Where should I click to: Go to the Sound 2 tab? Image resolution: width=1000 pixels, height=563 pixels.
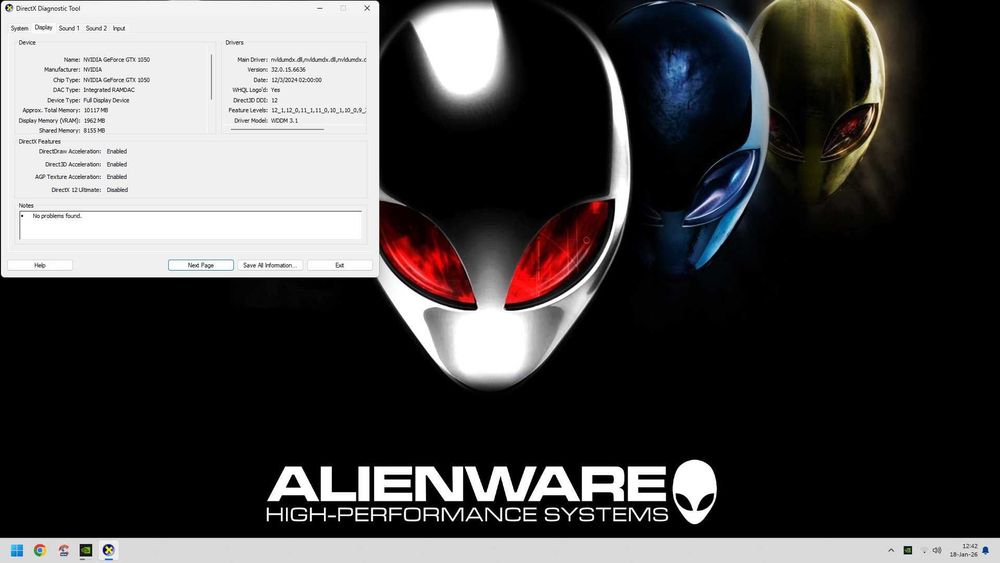click(96, 29)
